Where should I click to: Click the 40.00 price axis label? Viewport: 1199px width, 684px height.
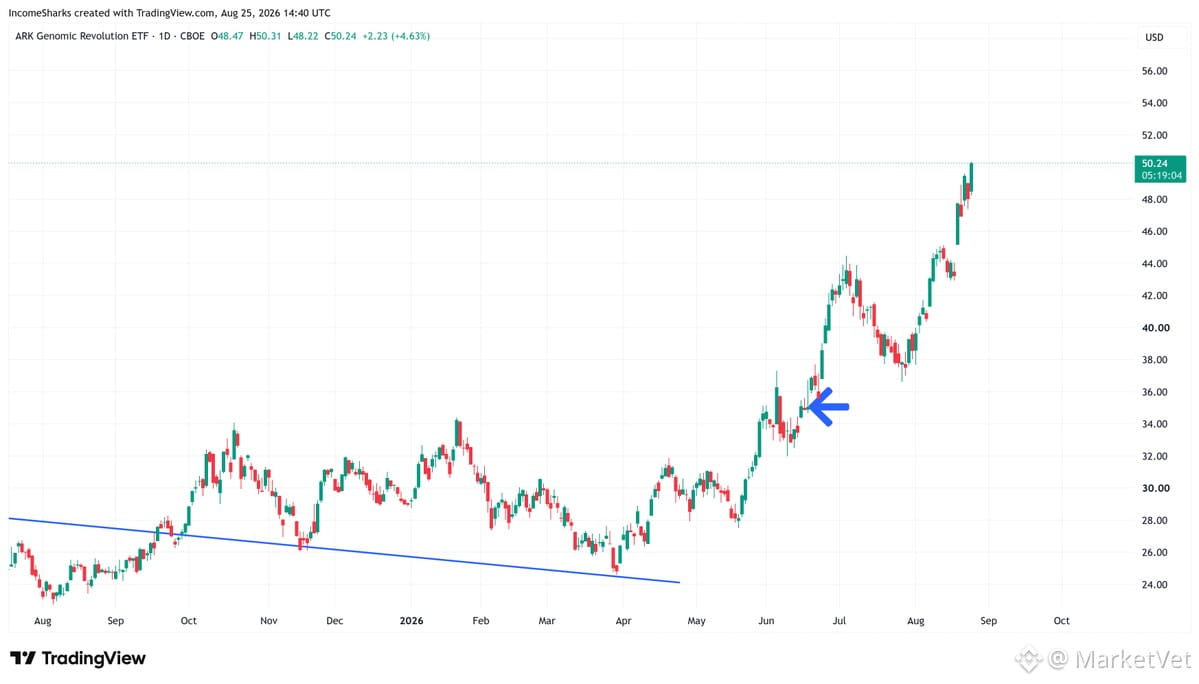(x=1155, y=328)
